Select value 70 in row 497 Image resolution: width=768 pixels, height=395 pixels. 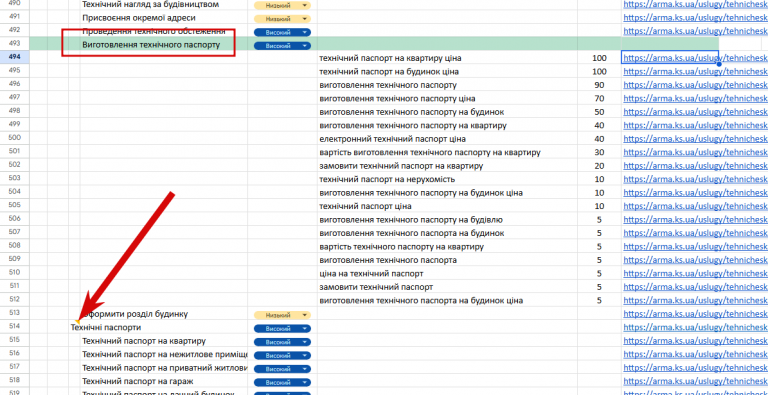click(x=599, y=99)
